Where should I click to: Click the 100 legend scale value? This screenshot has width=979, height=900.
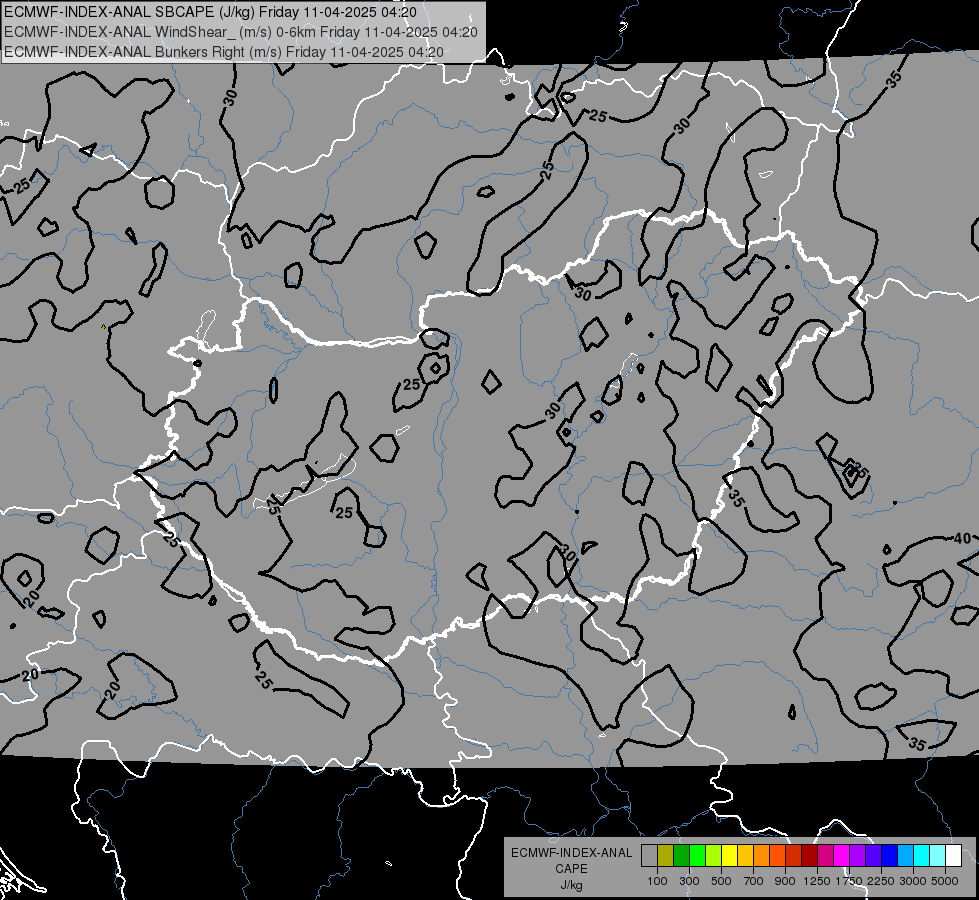click(x=657, y=881)
